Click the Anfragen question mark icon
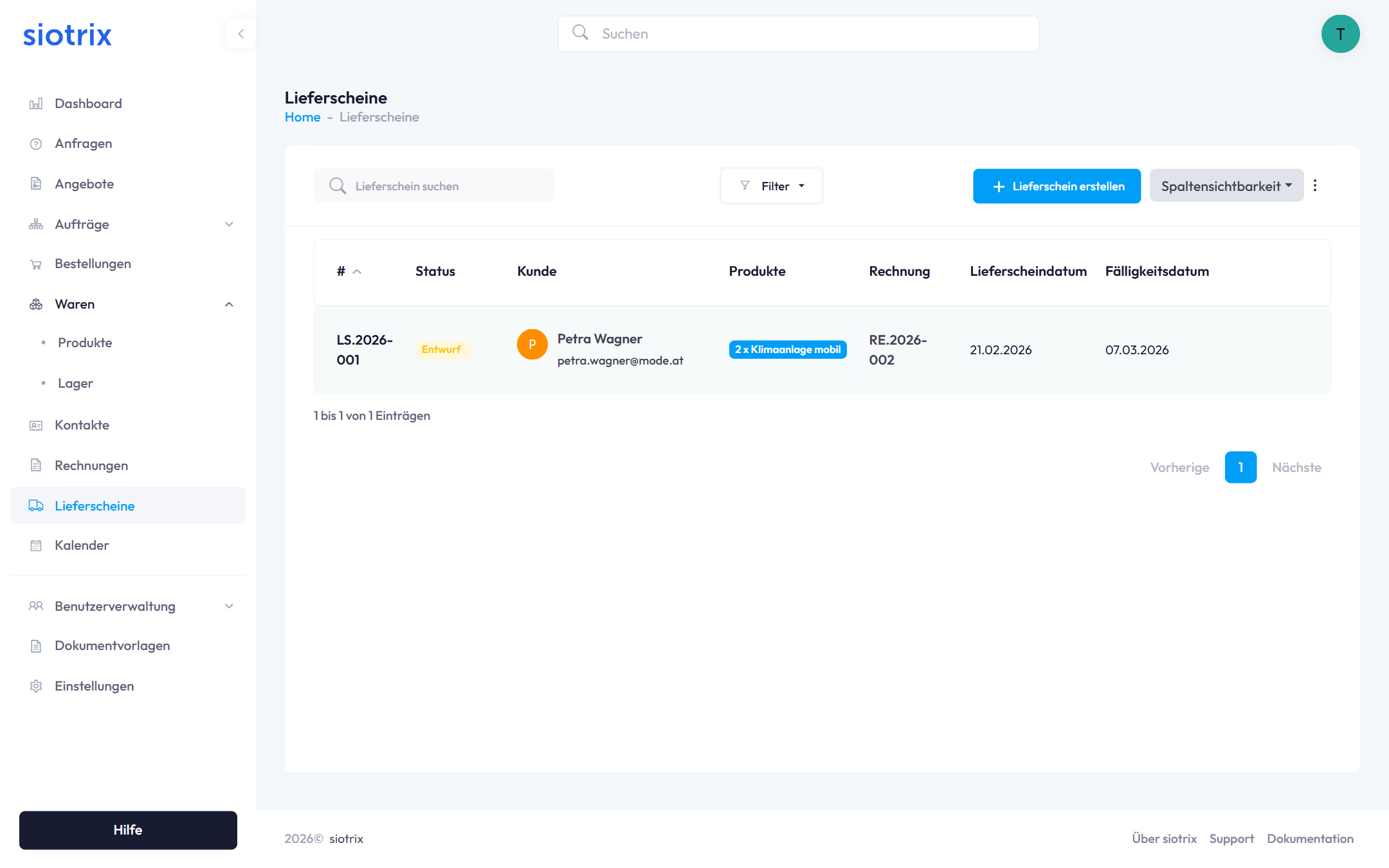This screenshot has width=1389, height=868. 36,144
